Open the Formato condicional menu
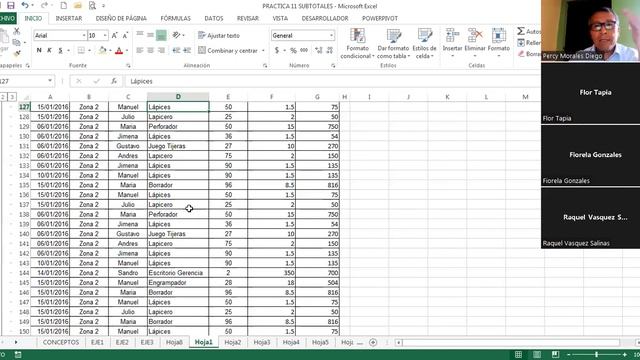640x360 pixels. click(358, 44)
